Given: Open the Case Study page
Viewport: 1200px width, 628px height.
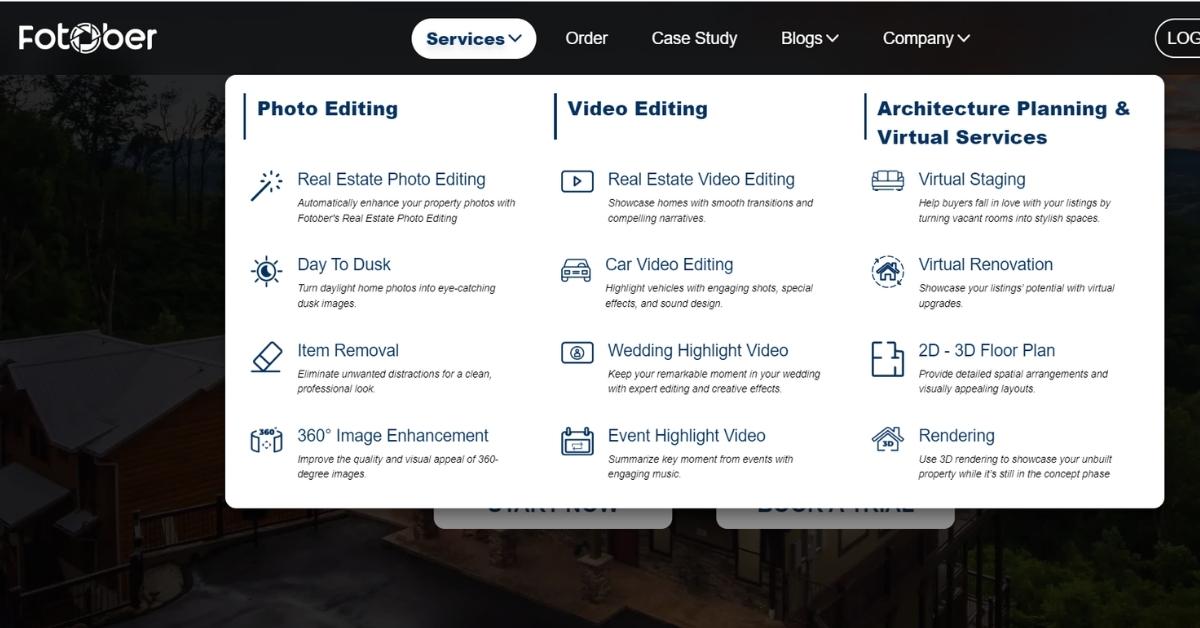Looking at the screenshot, I should [x=694, y=38].
